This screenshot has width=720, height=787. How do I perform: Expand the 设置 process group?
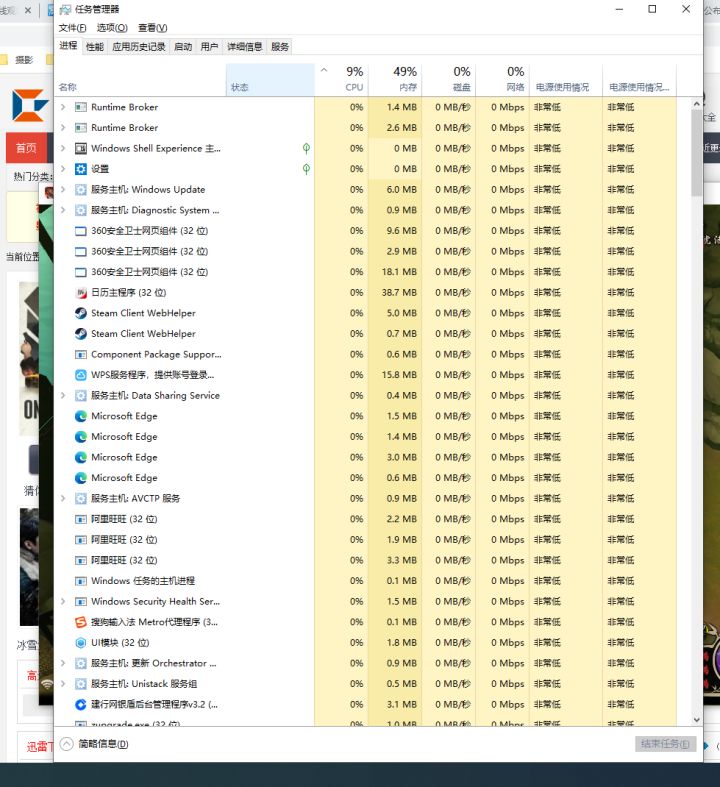pyautogui.click(x=63, y=169)
